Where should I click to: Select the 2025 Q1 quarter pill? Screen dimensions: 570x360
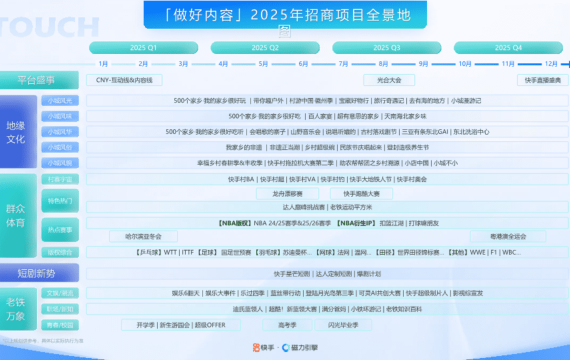[143, 48]
